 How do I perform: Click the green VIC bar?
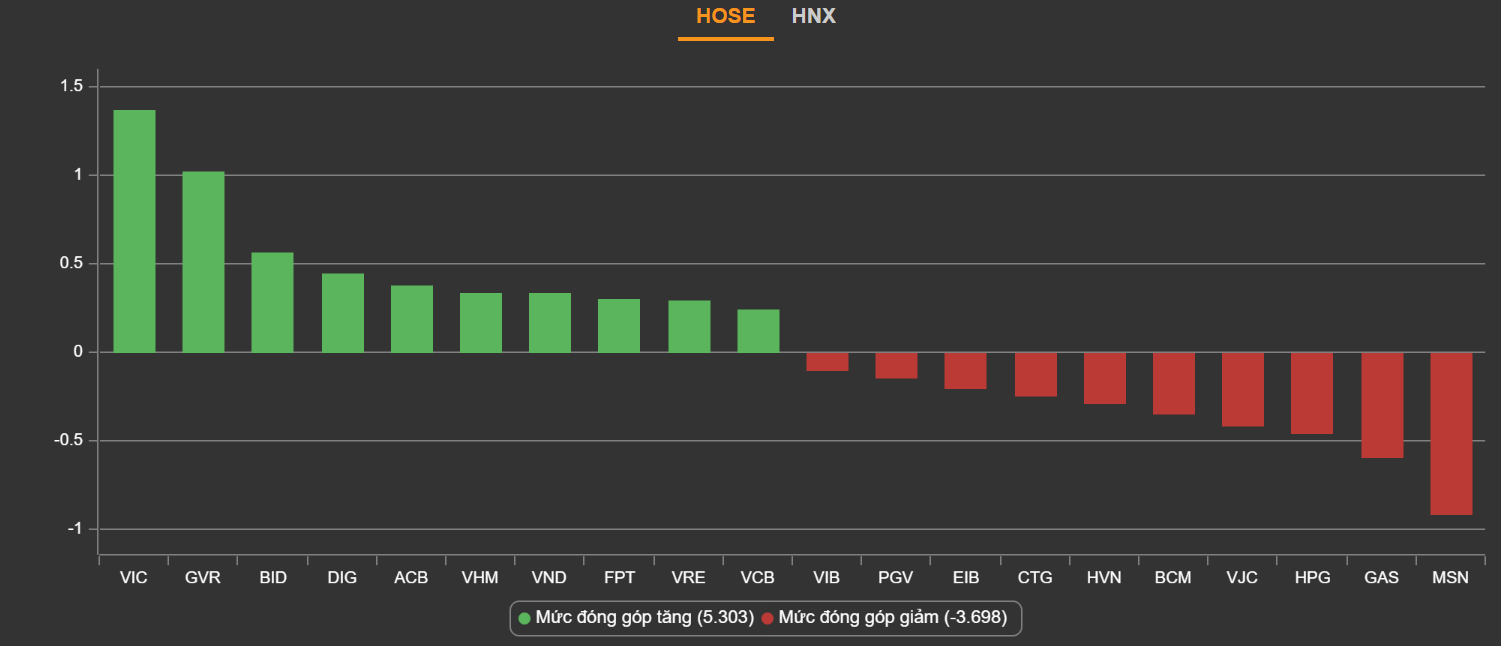click(x=134, y=231)
